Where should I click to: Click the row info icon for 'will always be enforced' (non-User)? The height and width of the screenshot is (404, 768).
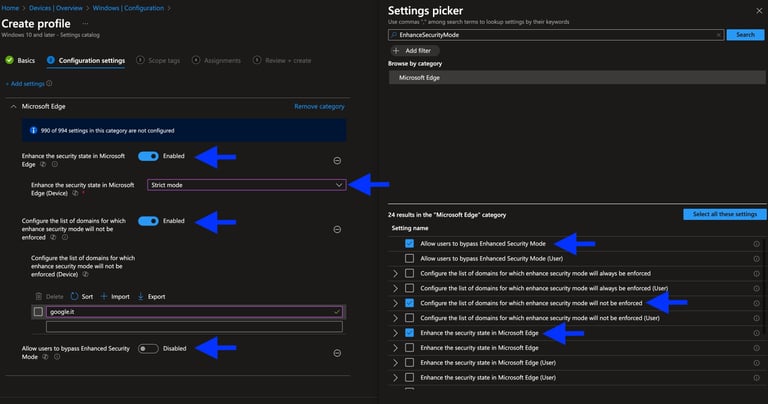[x=756, y=274]
